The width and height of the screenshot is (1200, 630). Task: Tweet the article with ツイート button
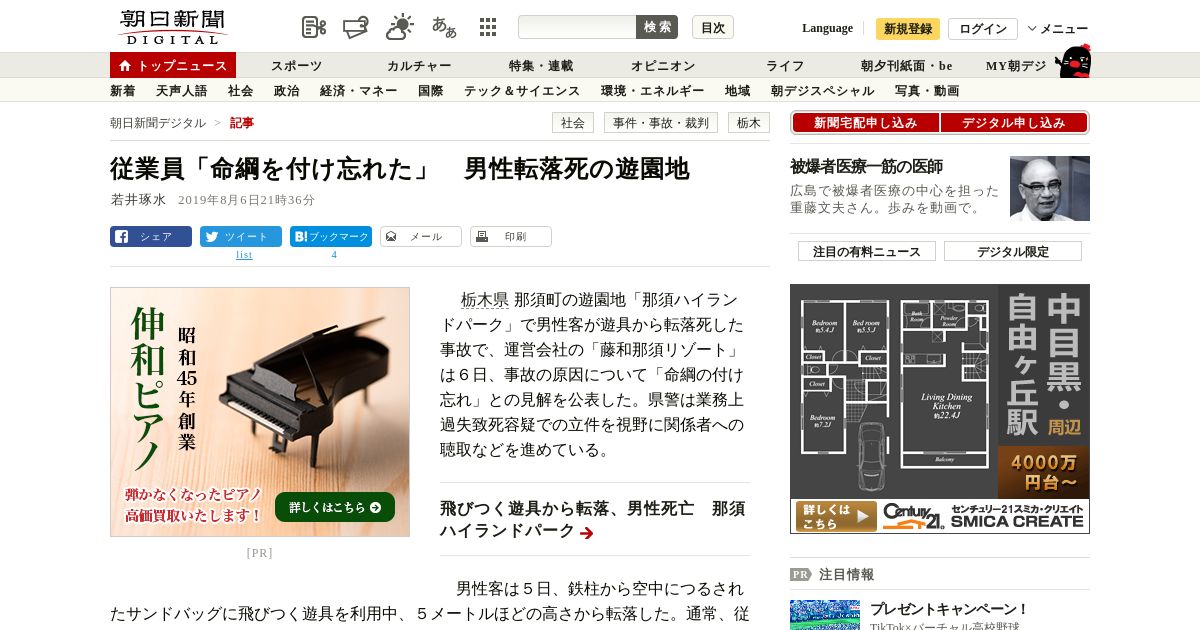241,237
